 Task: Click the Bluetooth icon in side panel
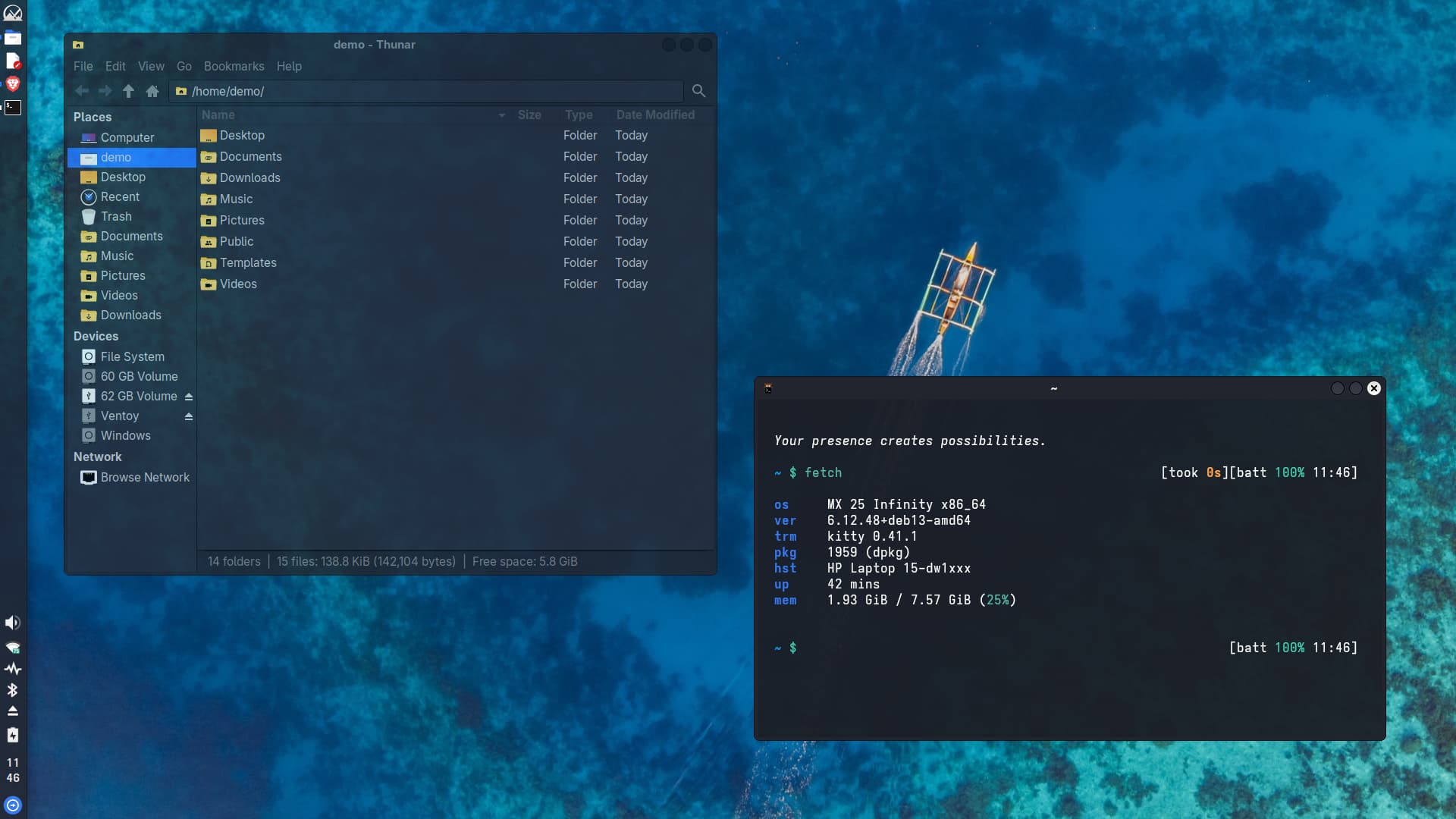(x=13, y=690)
